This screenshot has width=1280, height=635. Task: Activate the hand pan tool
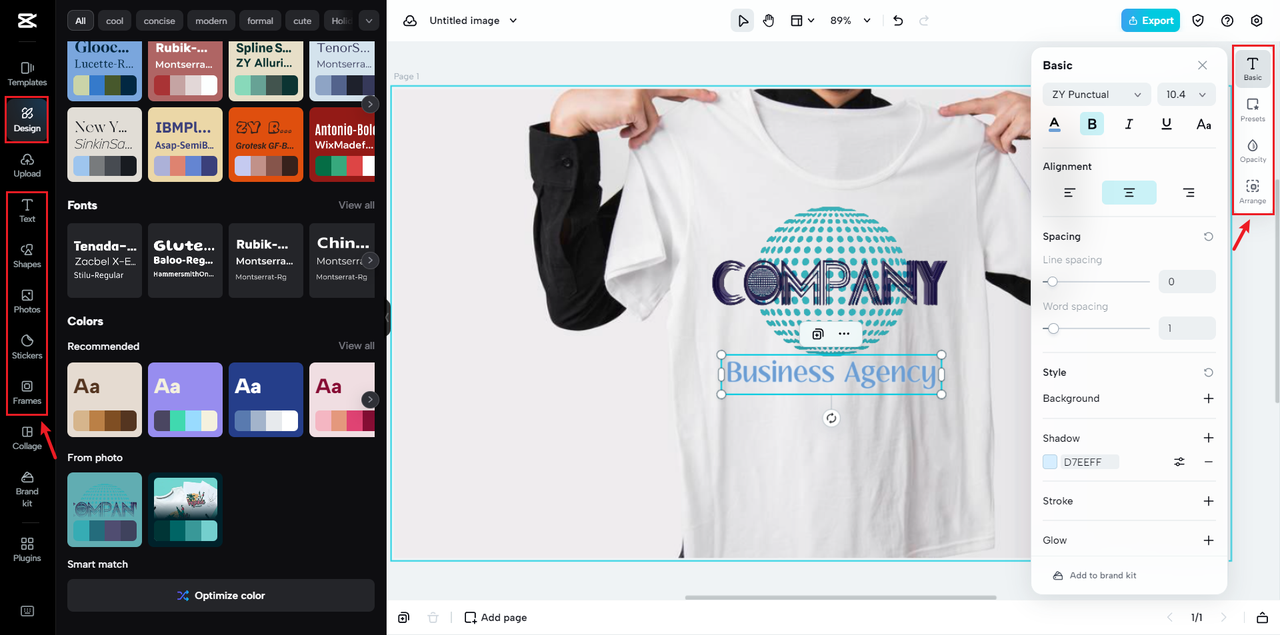point(768,20)
